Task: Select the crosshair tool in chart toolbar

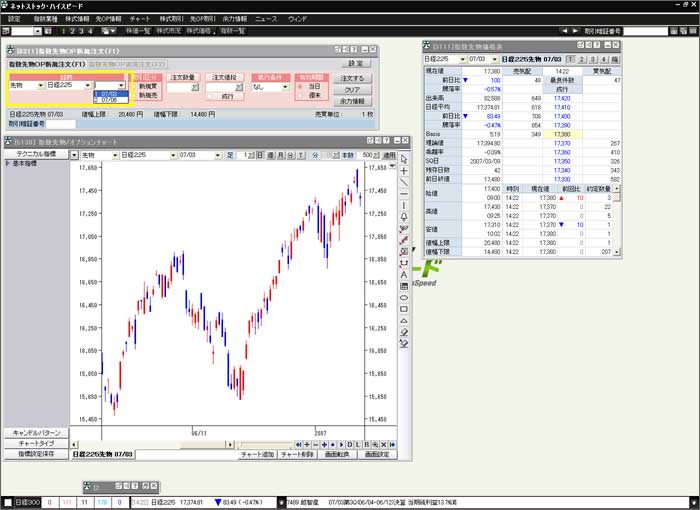Action: coord(404,171)
